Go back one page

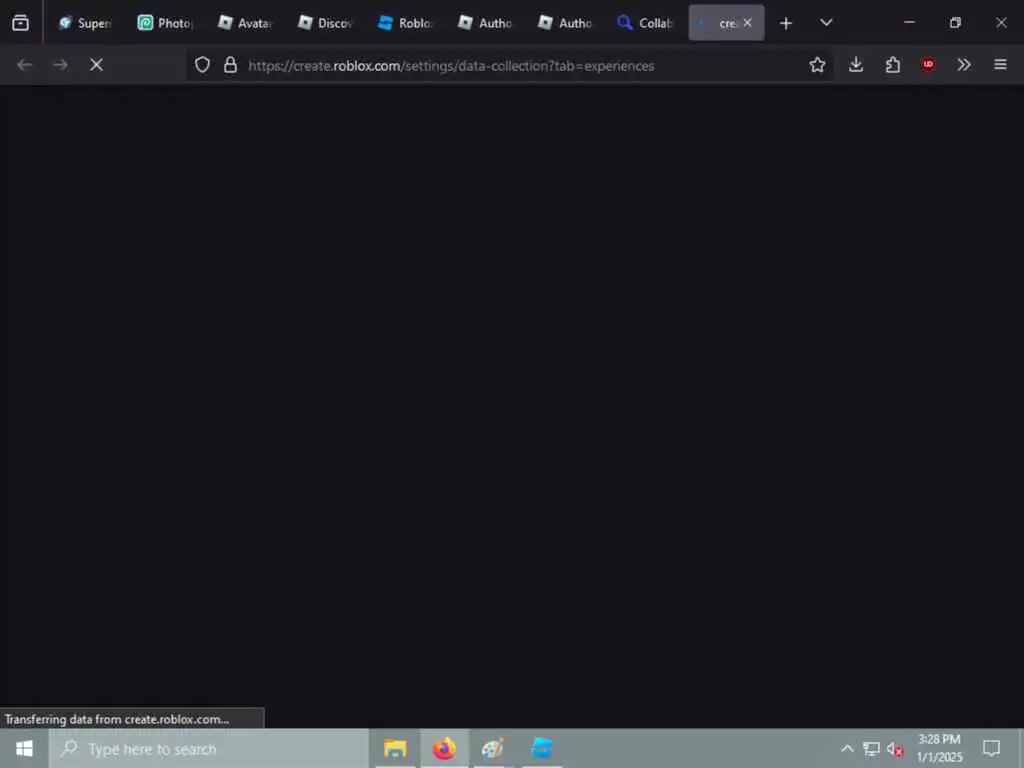click(x=25, y=65)
